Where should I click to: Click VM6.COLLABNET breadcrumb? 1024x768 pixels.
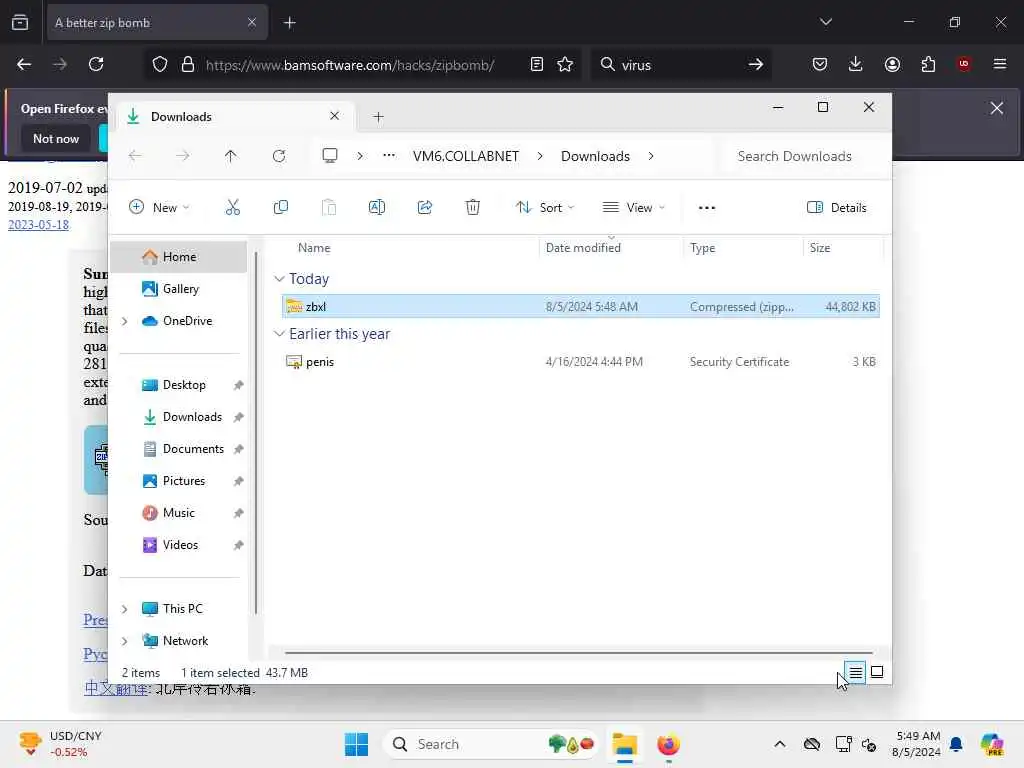pyautogui.click(x=466, y=156)
